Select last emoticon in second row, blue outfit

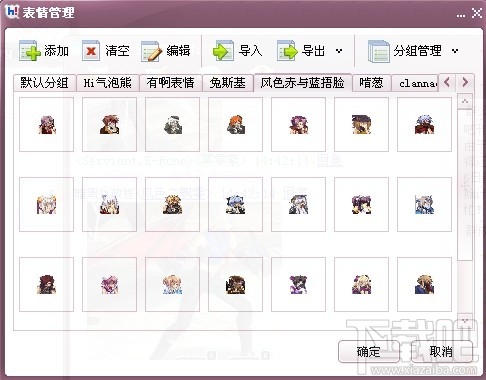pyautogui.click(x=424, y=204)
